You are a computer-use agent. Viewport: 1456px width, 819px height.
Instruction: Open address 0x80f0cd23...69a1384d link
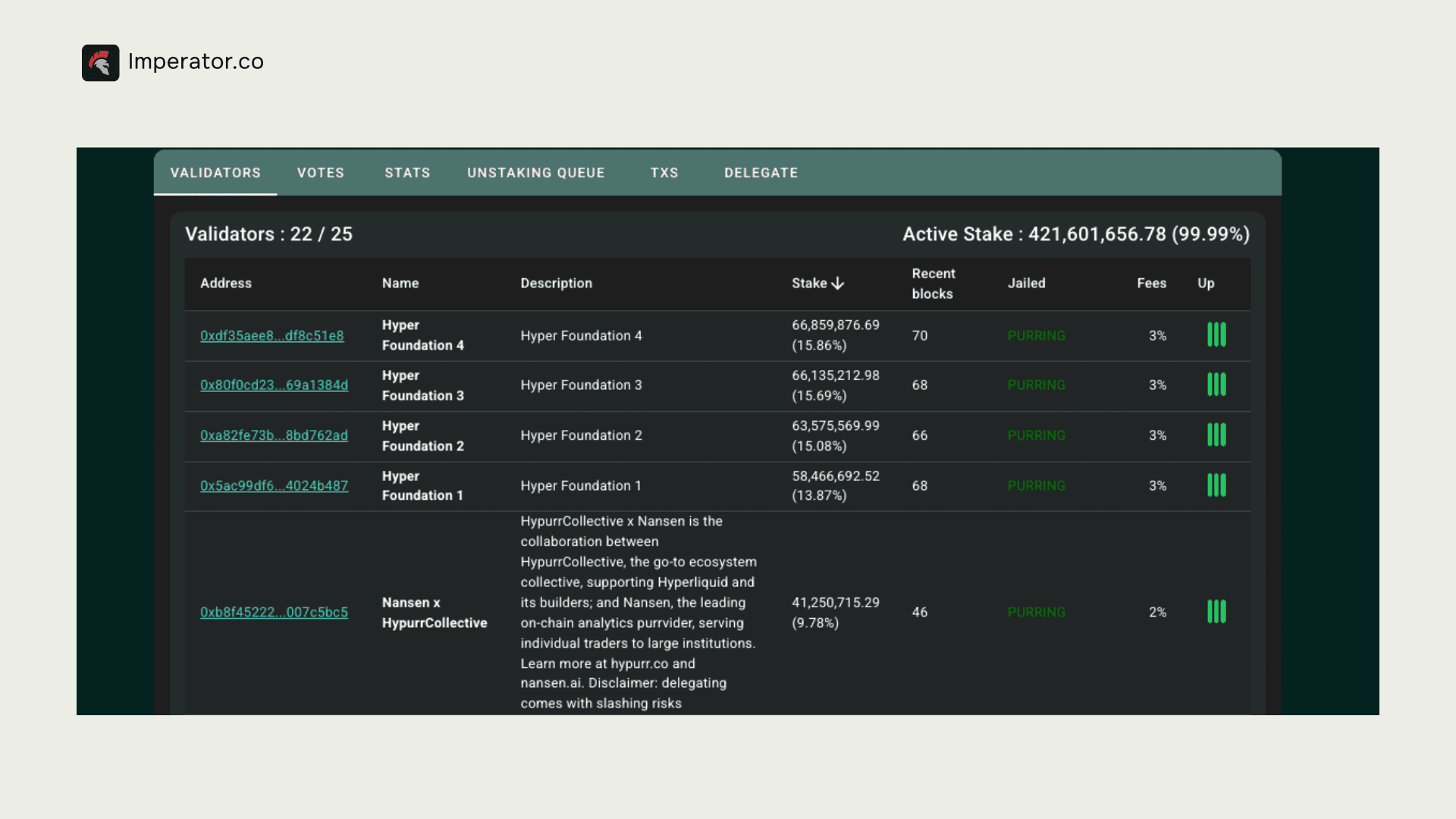[x=275, y=385]
